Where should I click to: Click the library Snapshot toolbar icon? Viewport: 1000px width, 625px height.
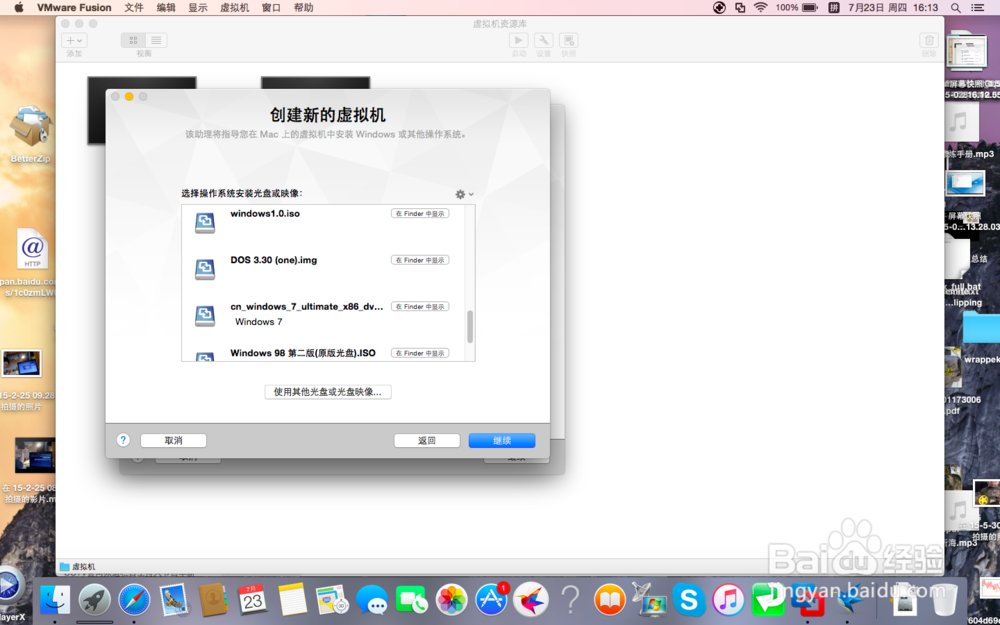pyautogui.click(x=569, y=40)
